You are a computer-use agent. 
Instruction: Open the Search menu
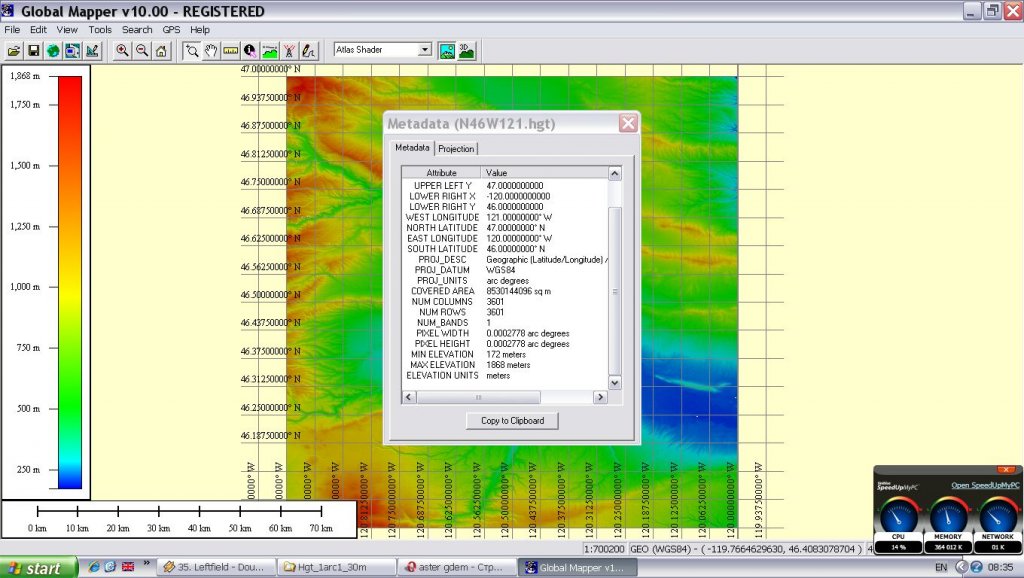(x=137, y=30)
